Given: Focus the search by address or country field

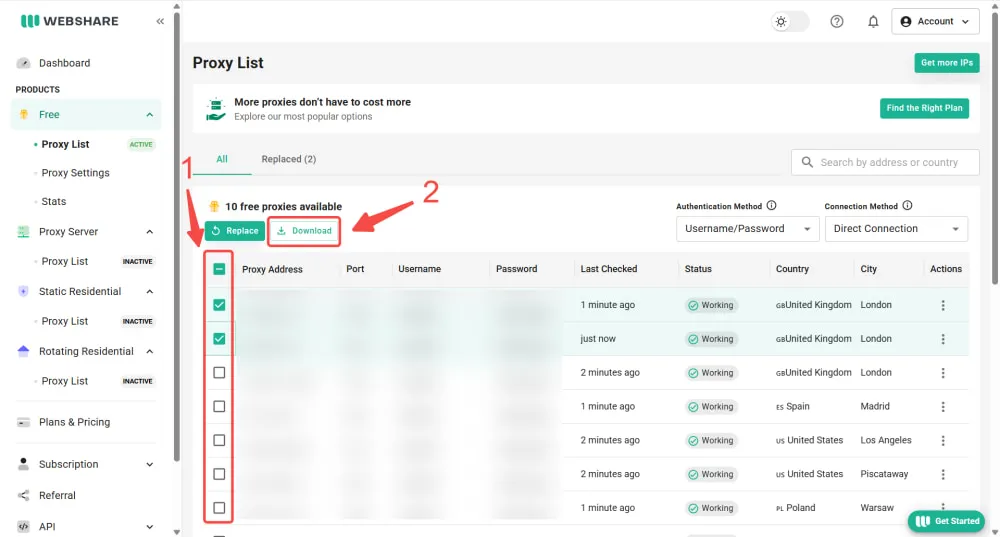Looking at the screenshot, I should pyautogui.click(x=885, y=162).
